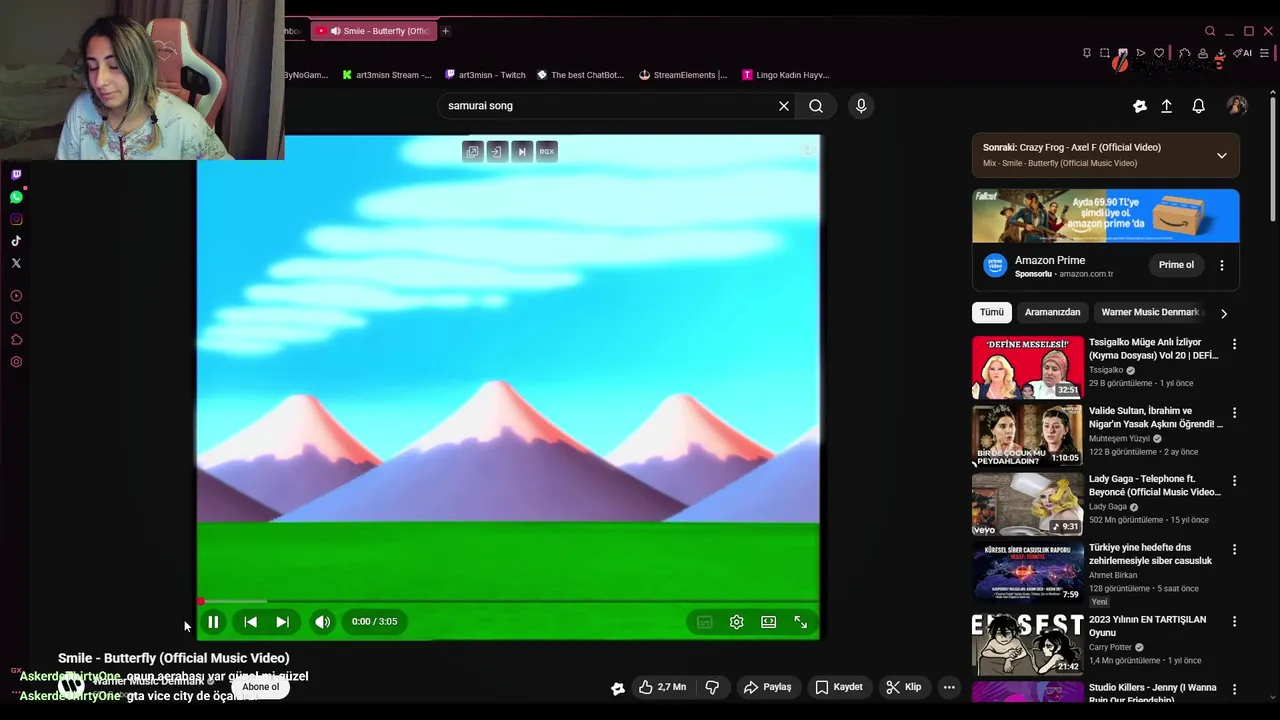Image resolution: width=1280 pixels, height=720 pixels.
Task: Click the Kaydet save button
Action: [x=838, y=687]
